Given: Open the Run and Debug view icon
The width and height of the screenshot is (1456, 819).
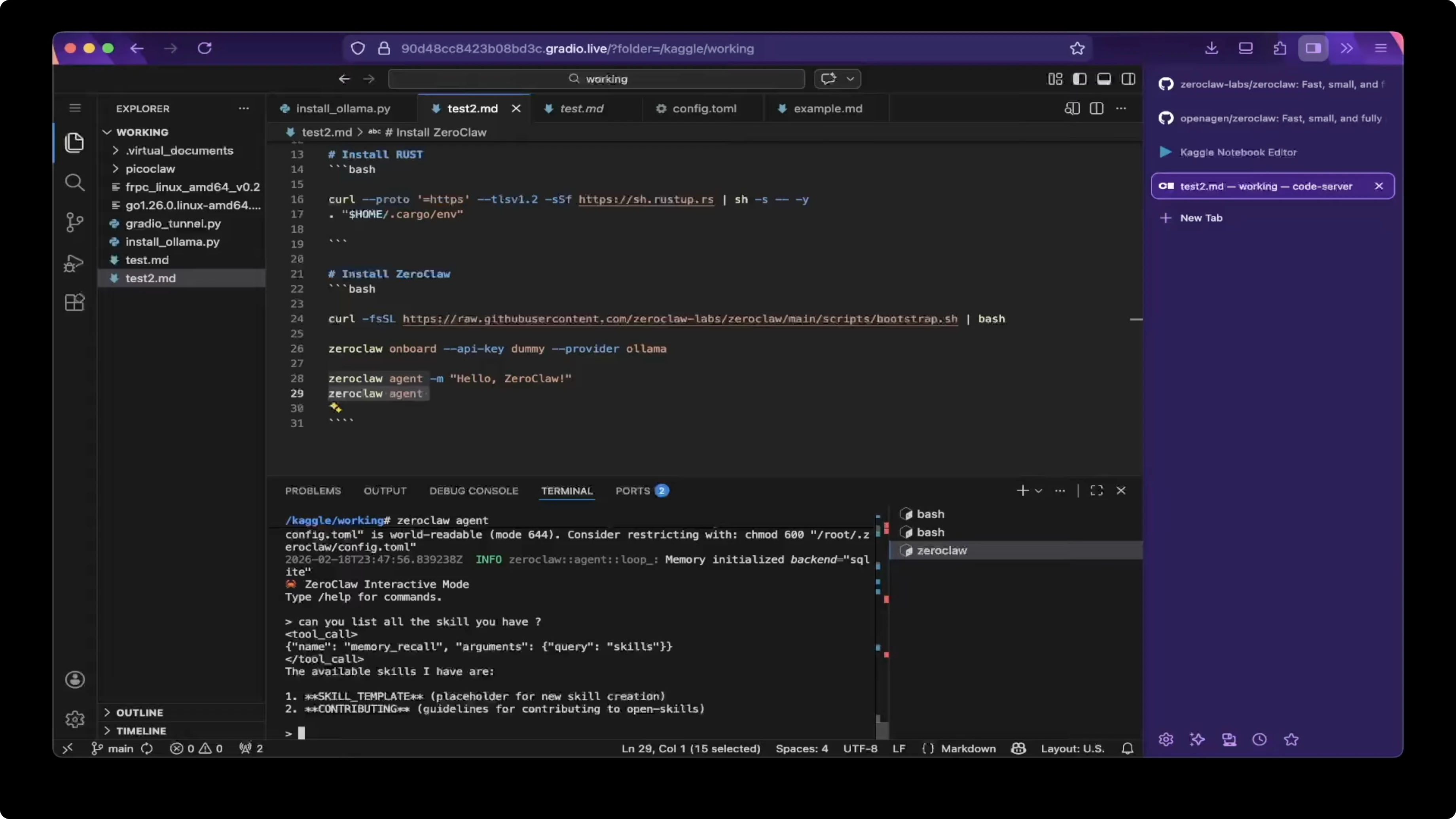Looking at the screenshot, I should point(74,264).
